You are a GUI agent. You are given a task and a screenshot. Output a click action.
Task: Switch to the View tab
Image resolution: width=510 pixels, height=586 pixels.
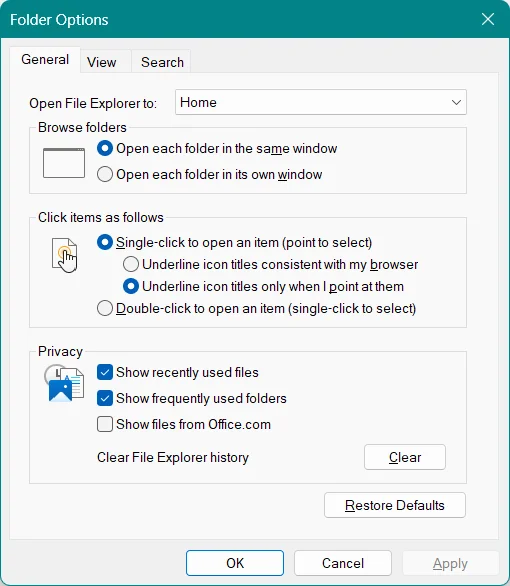(102, 62)
